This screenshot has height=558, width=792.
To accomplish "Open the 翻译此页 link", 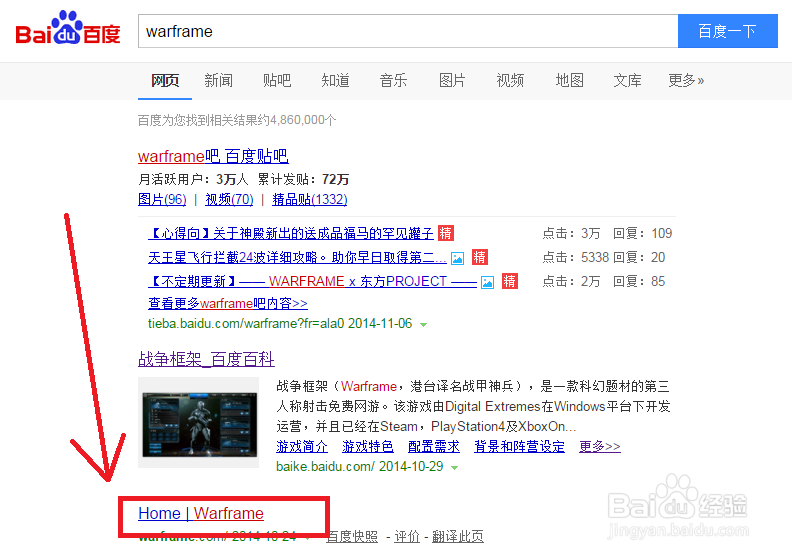I will tap(458, 536).
